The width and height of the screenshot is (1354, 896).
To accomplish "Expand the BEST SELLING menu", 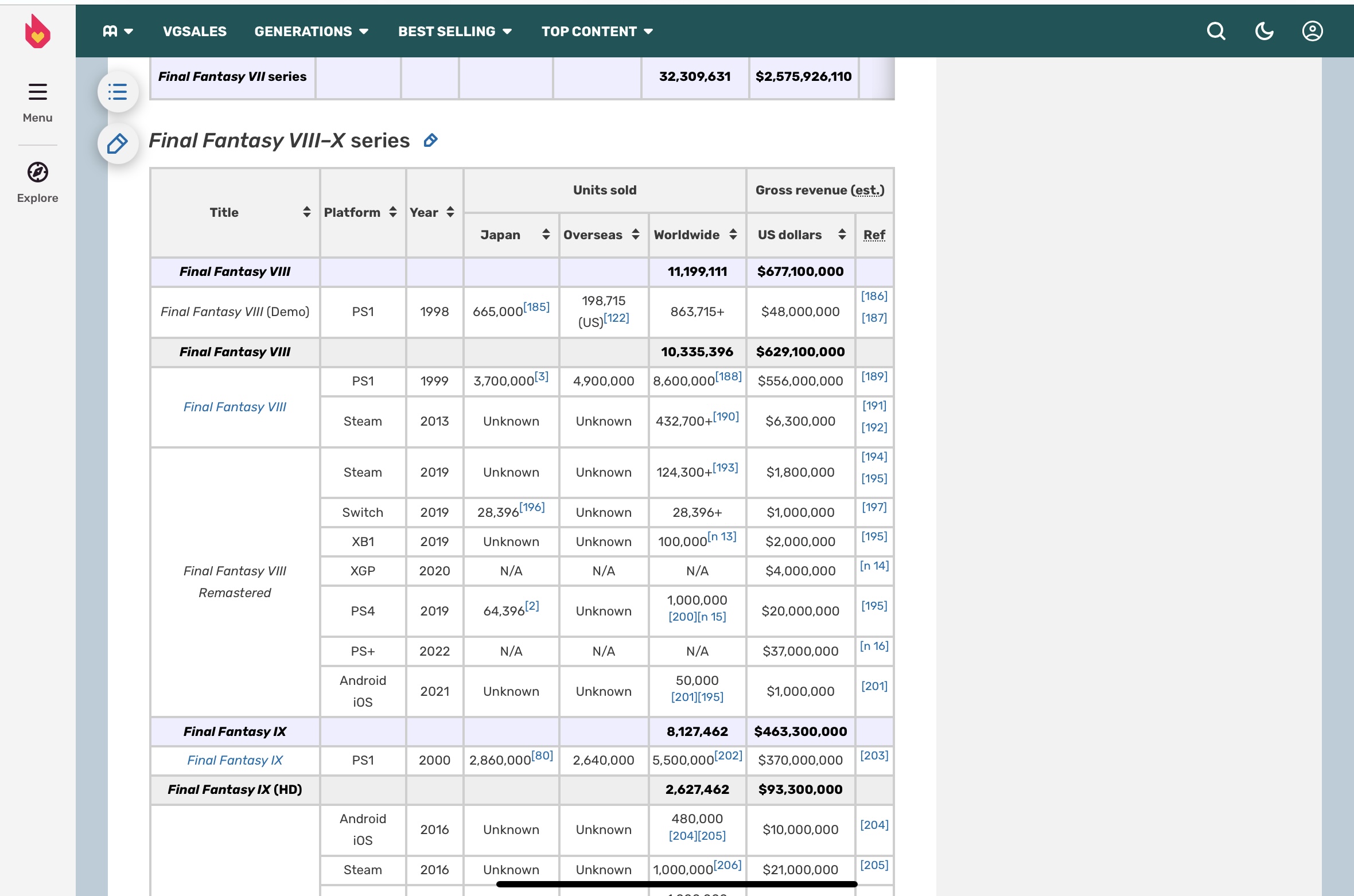I will click(x=455, y=32).
